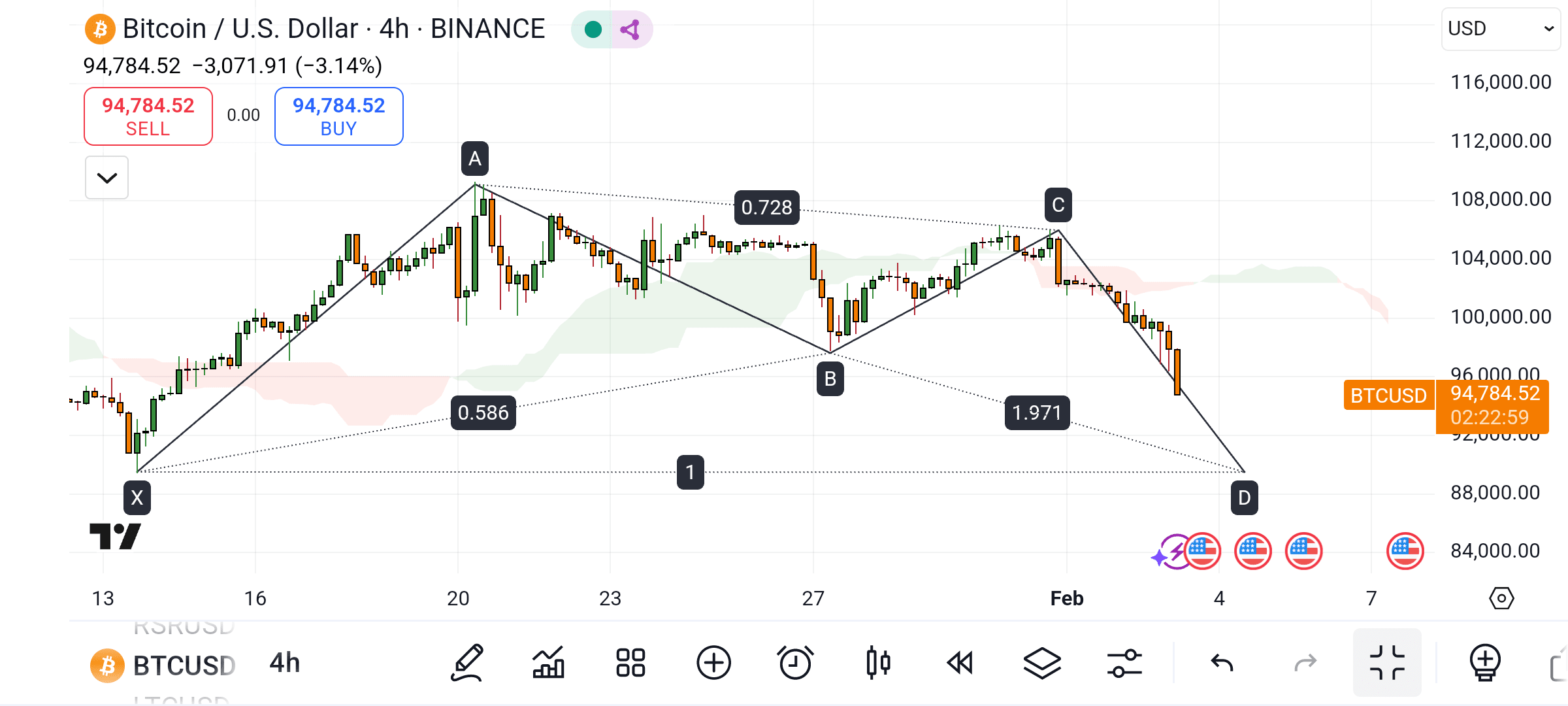This screenshot has height=706, width=1568.
Task: Click the SELL 94,784.52 button
Action: (x=148, y=116)
